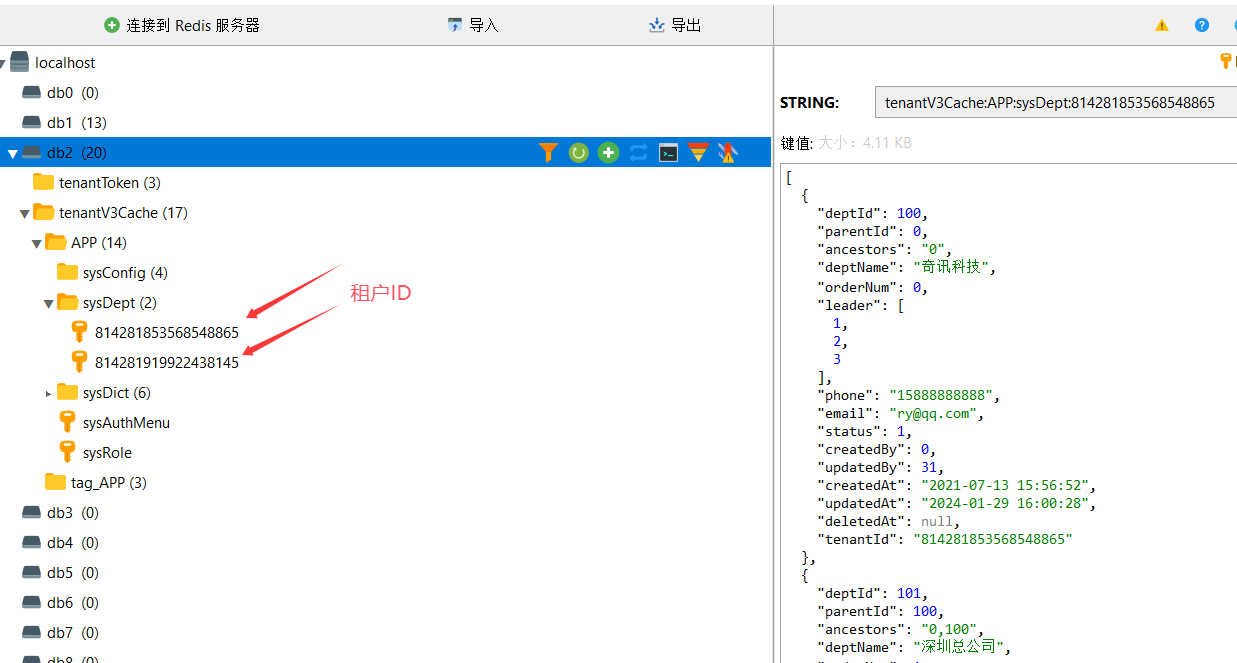Click 连接到 Redis 服务器 button
1237x663 pixels.
click(182, 25)
